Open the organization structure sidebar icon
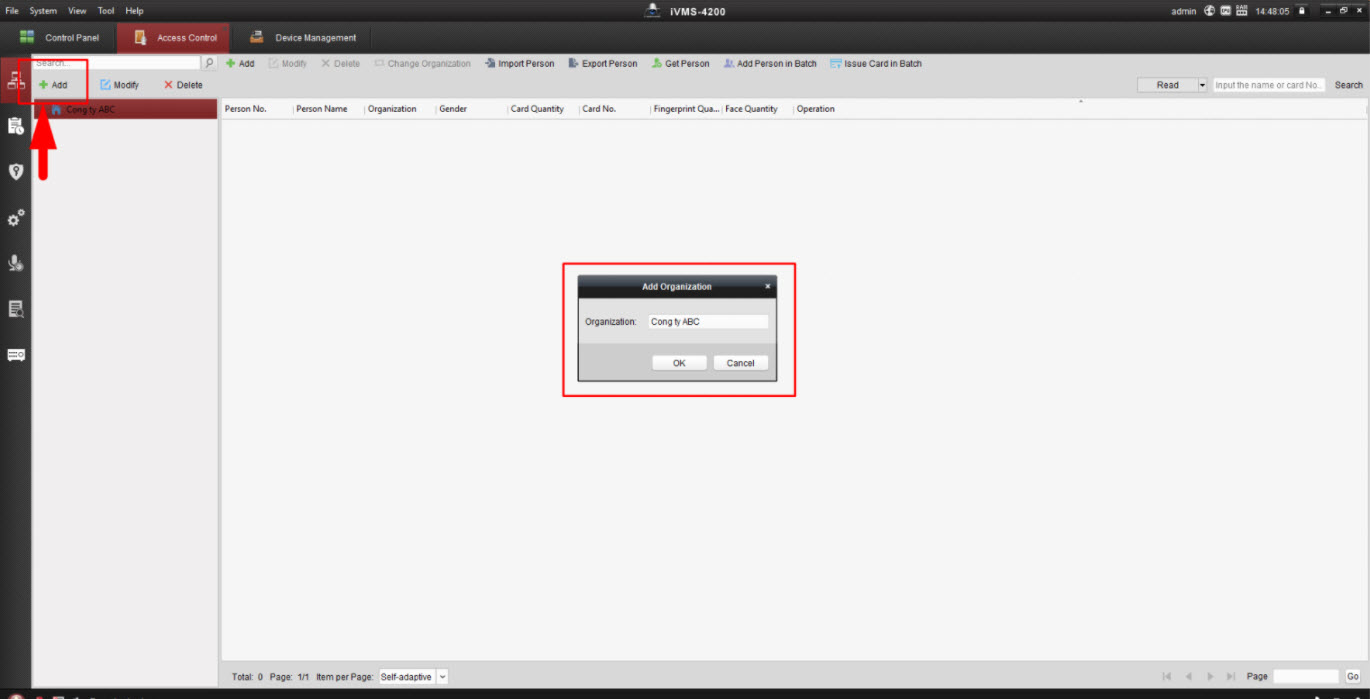1370x699 pixels. click(x=15, y=81)
